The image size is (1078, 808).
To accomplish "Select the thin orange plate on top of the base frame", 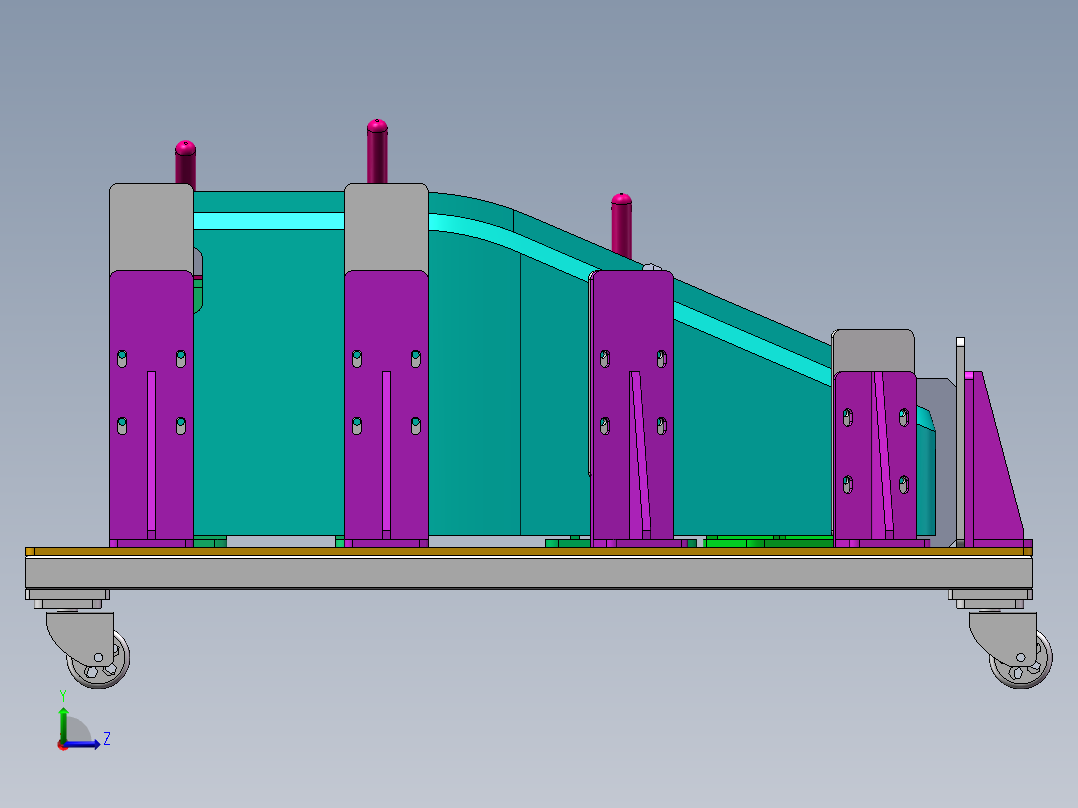I will (x=529, y=552).
